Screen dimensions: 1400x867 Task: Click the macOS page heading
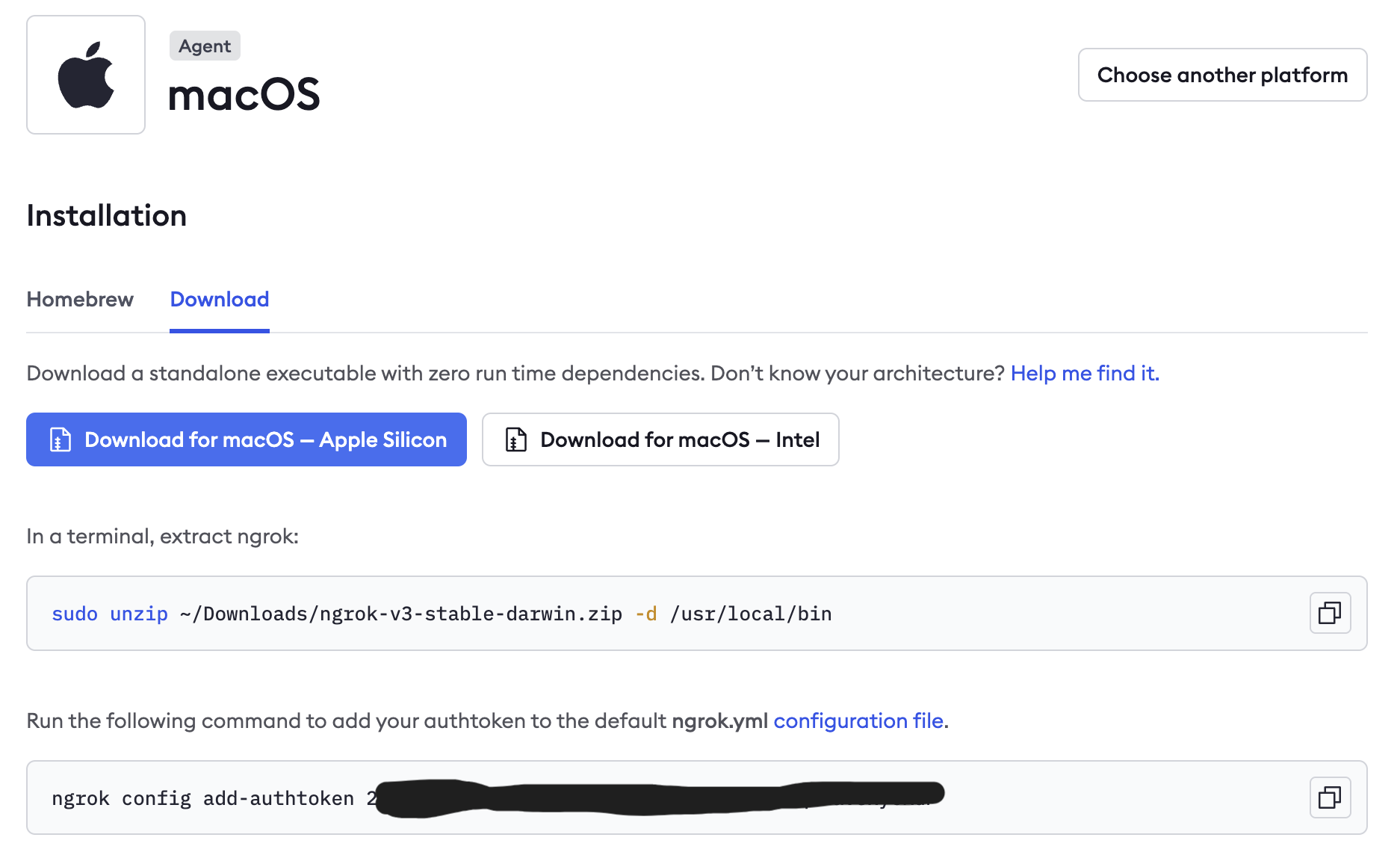tap(244, 95)
